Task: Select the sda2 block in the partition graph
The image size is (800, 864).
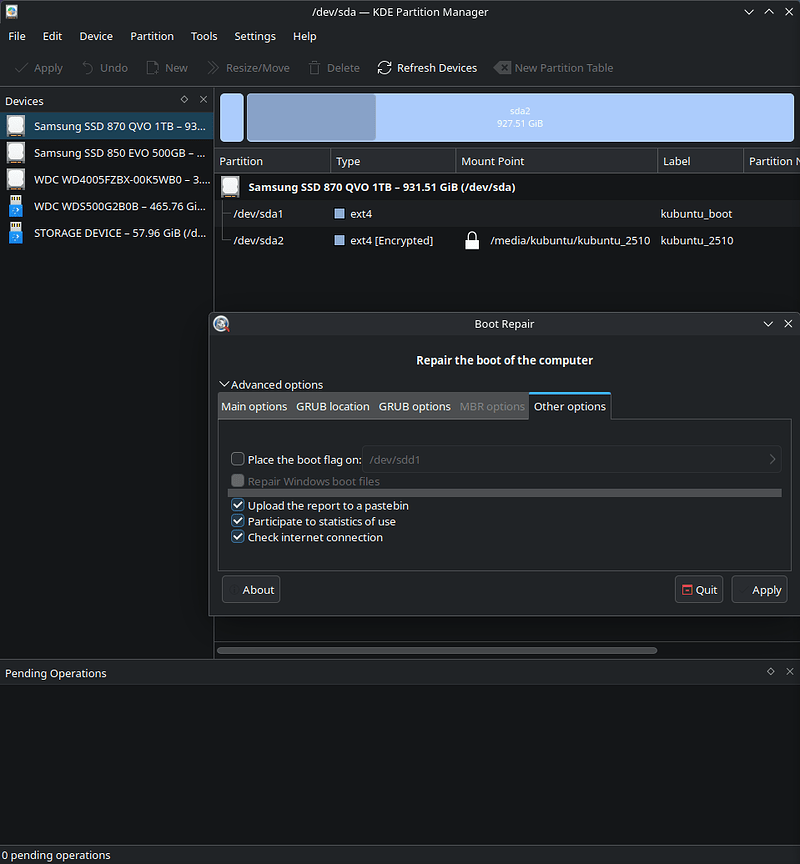Action: [x=519, y=117]
